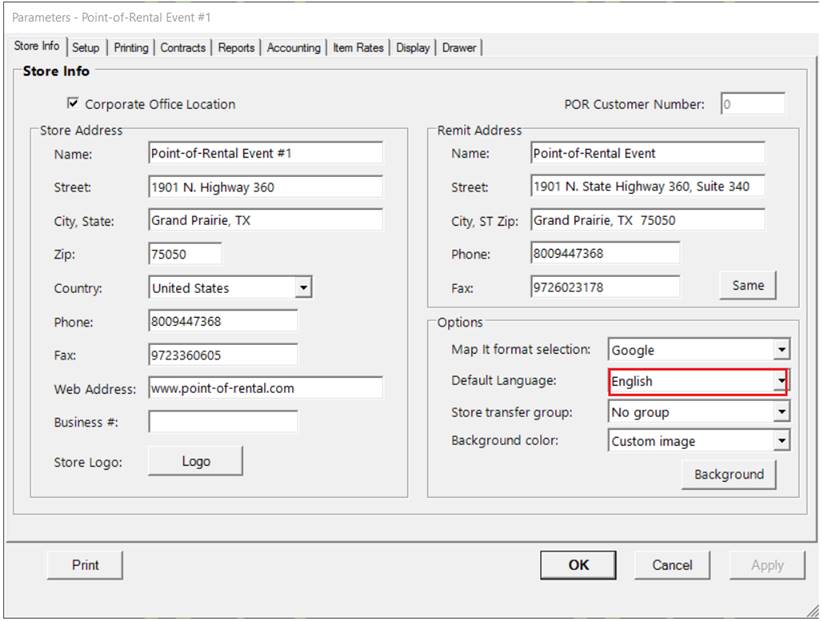This screenshot has width=822, height=621.
Task: Go to the Contracts tab
Action: tap(183, 48)
